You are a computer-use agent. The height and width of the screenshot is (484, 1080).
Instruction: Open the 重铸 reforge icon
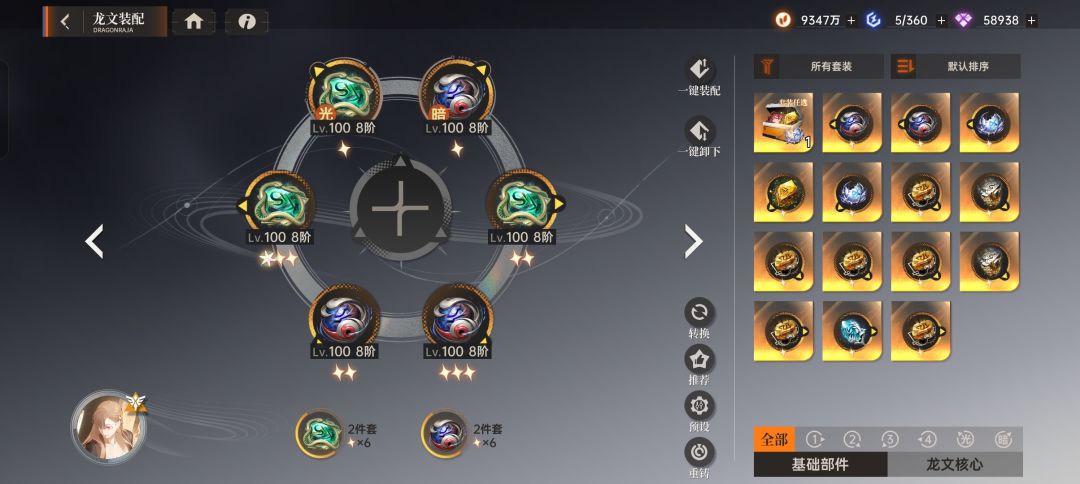[x=699, y=452]
